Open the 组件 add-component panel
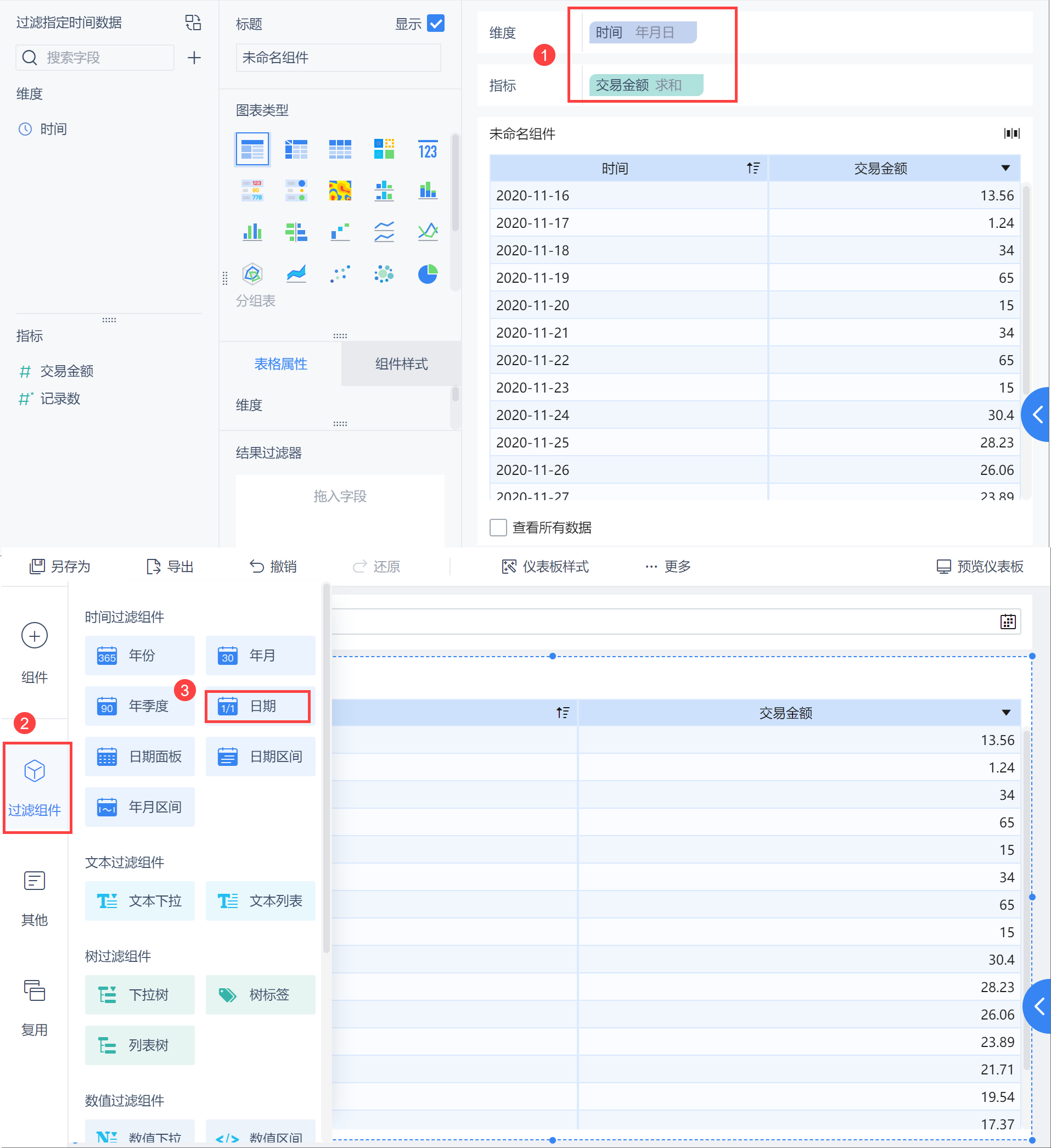This screenshot has width=1051, height=1148. point(34,652)
